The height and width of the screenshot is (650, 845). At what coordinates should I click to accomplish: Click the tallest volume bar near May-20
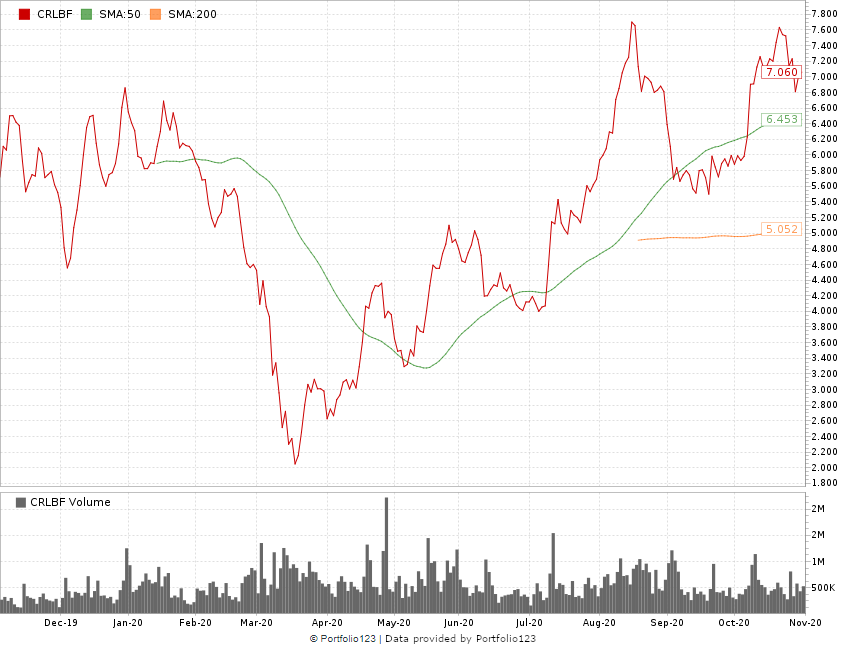point(386,555)
